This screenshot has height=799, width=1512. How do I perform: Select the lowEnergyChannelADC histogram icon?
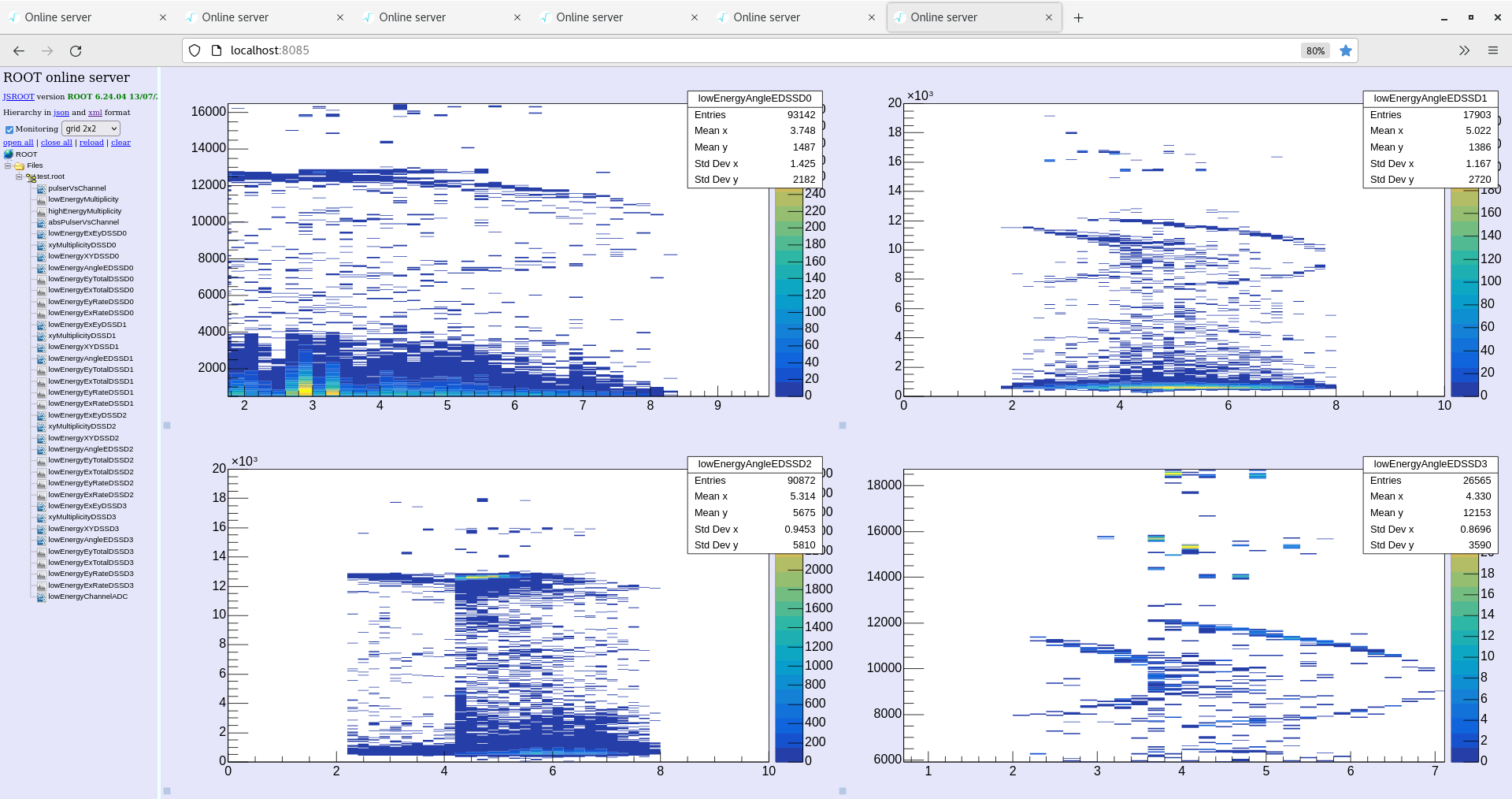pos(41,596)
